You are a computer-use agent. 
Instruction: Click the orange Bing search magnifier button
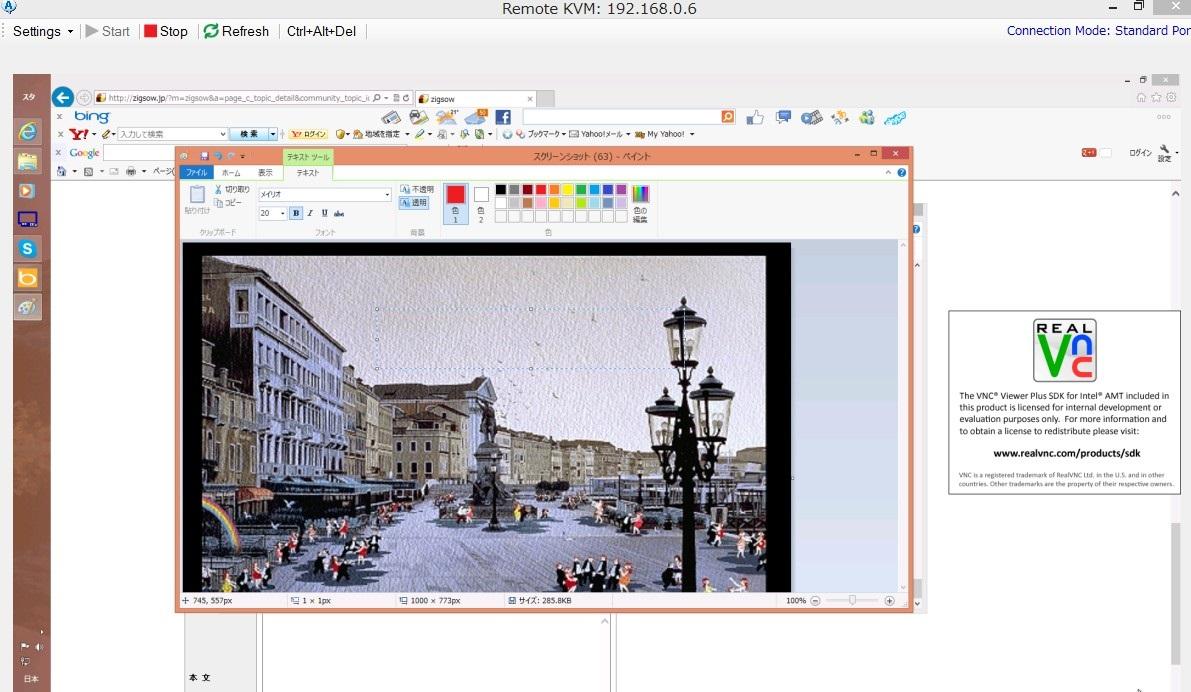point(728,117)
